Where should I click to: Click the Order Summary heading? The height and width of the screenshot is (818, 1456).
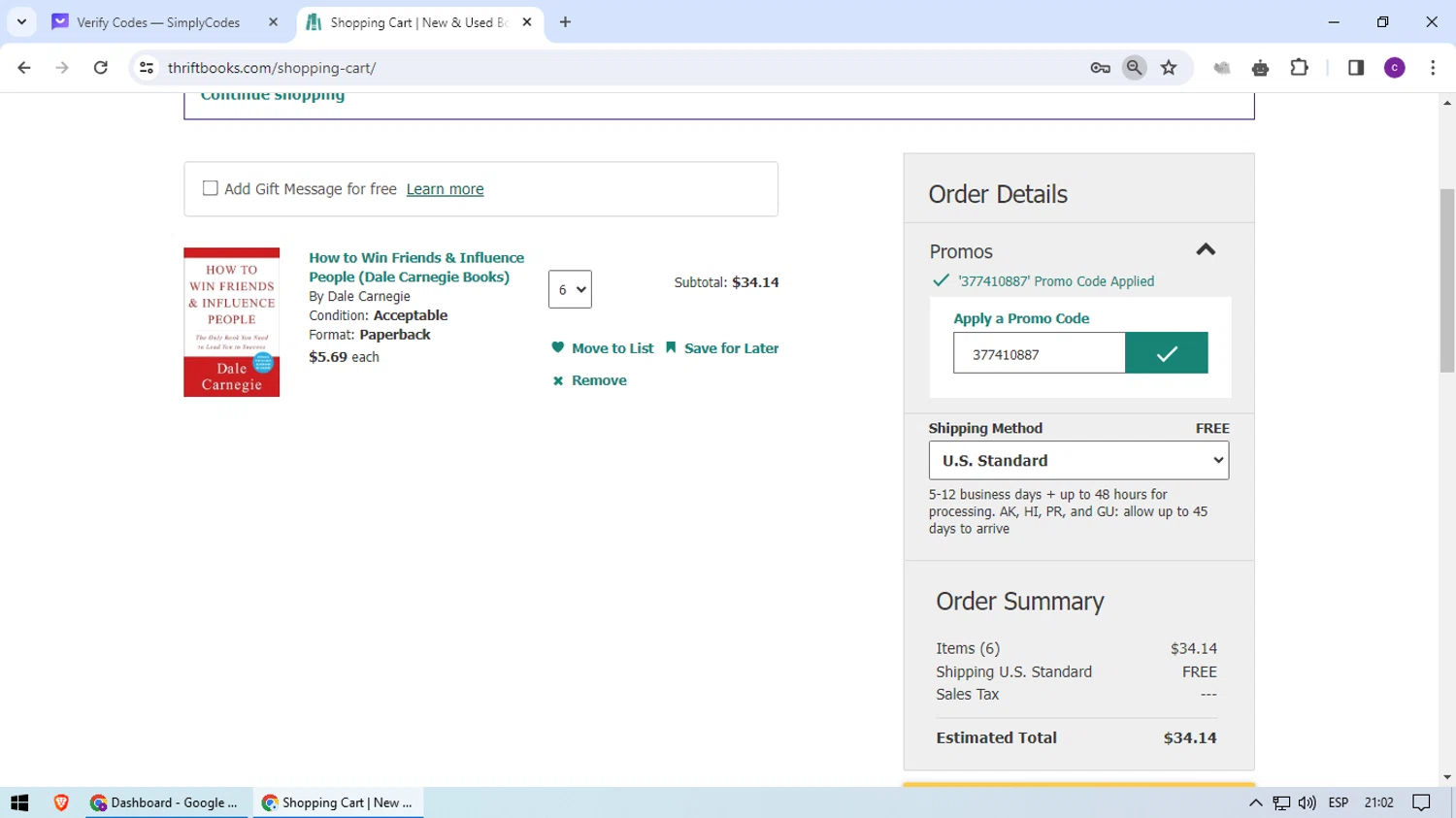click(x=1020, y=602)
